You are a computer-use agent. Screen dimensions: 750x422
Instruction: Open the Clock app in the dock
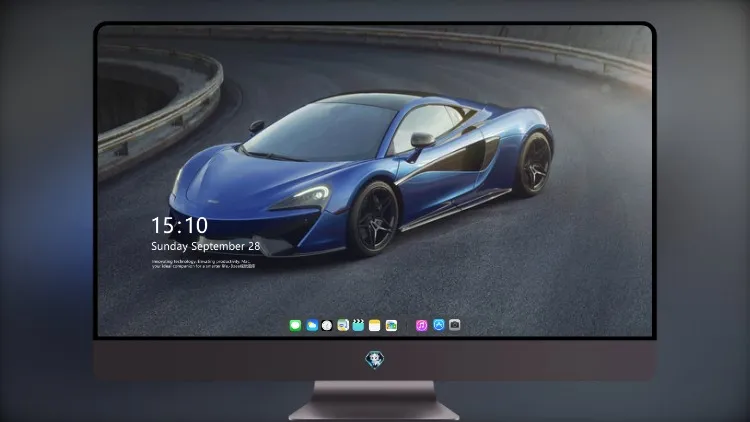pos(327,326)
